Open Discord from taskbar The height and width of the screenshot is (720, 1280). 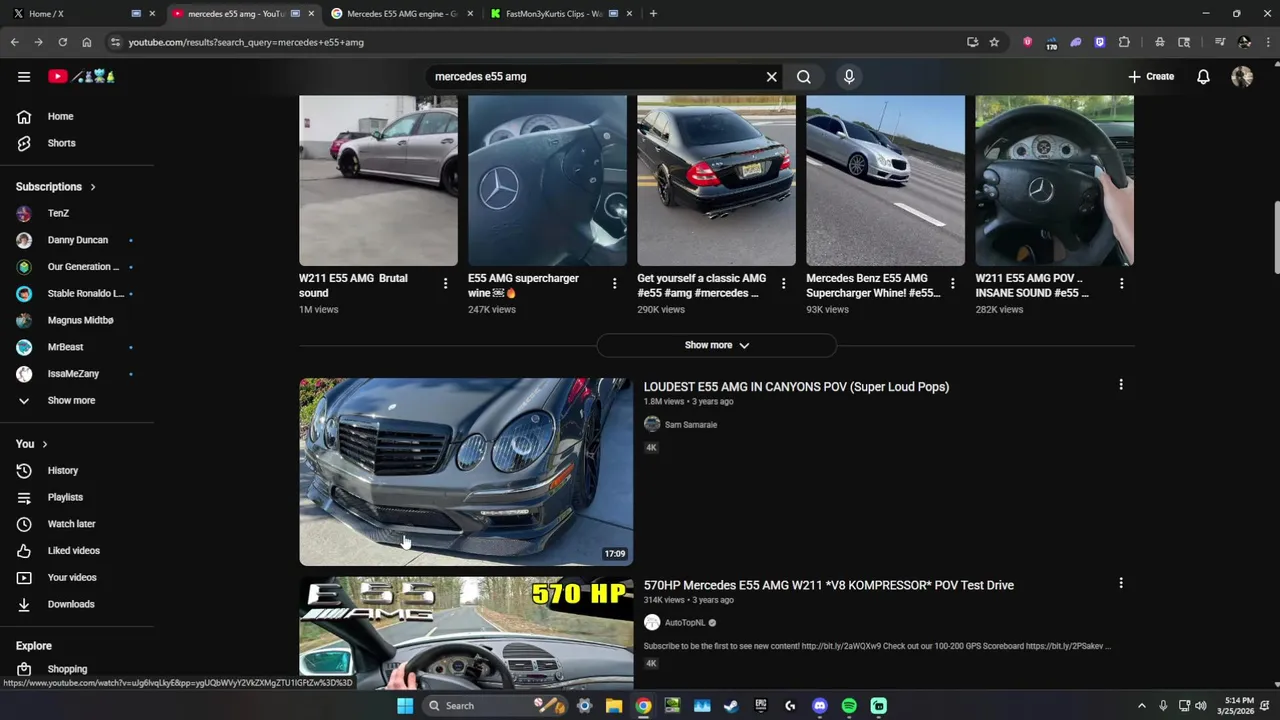pyautogui.click(x=820, y=706)
